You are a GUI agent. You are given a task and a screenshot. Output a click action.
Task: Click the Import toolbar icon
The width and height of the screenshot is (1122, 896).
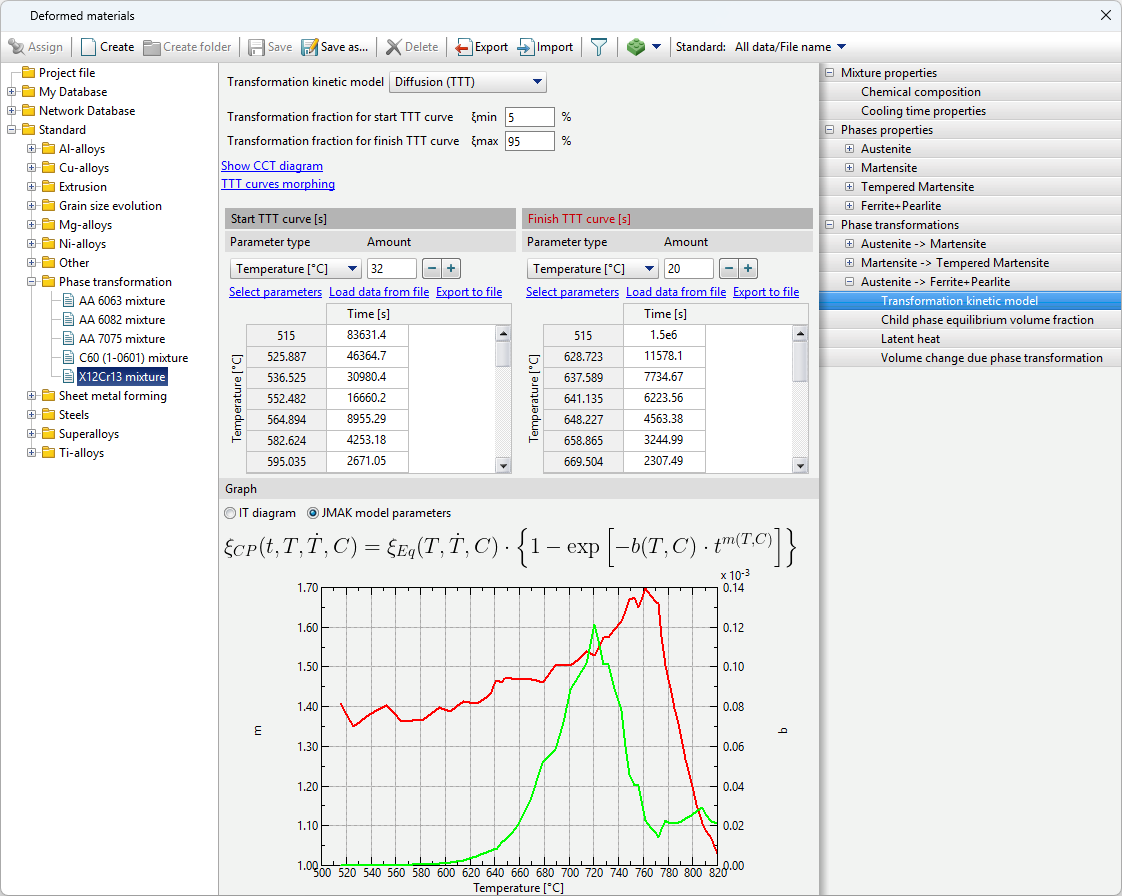click(x=527, y=47)
